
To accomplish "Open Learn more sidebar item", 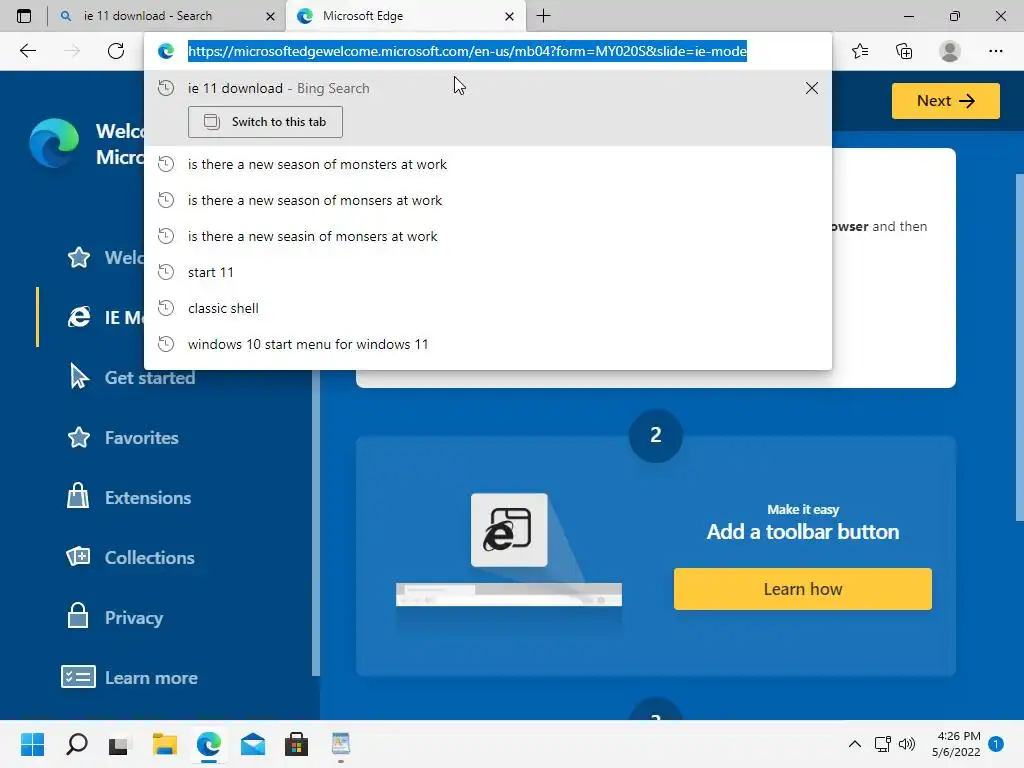I will point(129,678).
